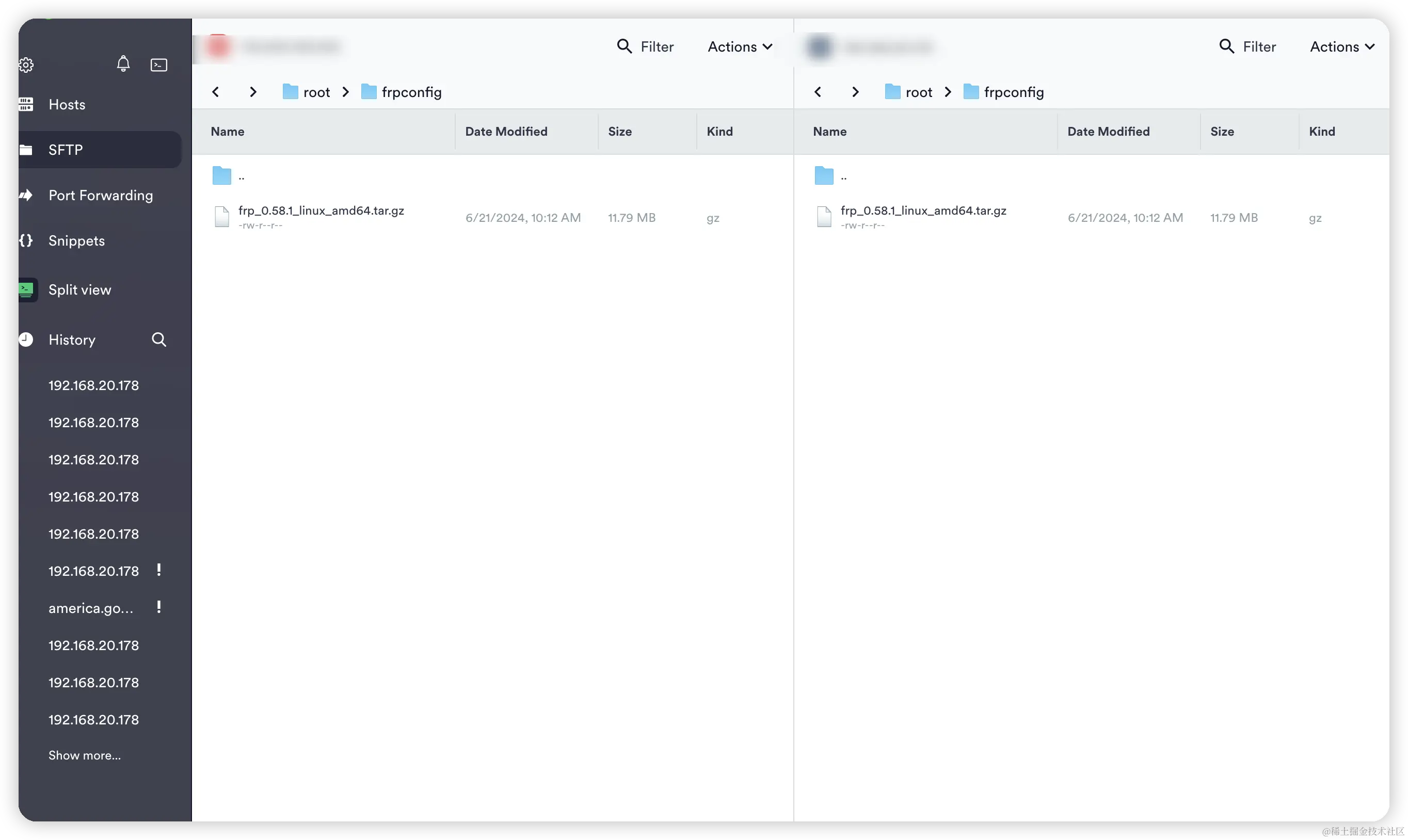Open the local terminal icon
Screen dimensions: 1408x840
point(159,65)
